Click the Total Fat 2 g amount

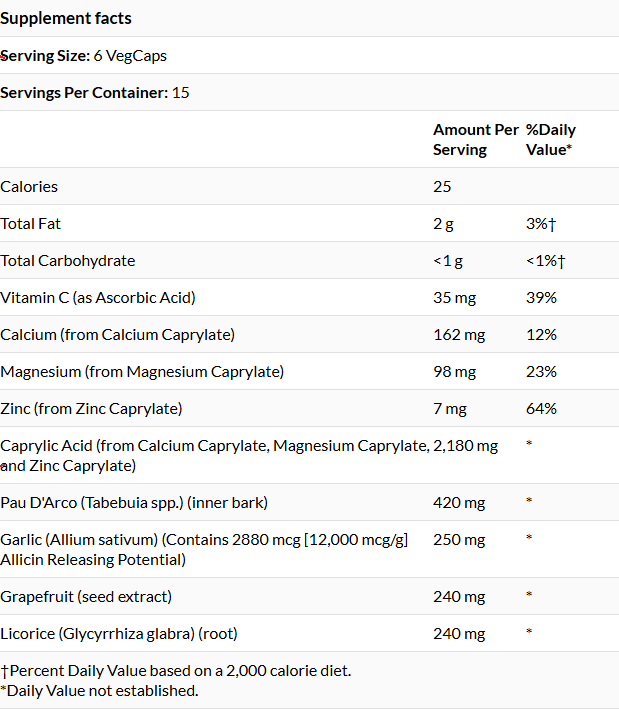[443, 224]
